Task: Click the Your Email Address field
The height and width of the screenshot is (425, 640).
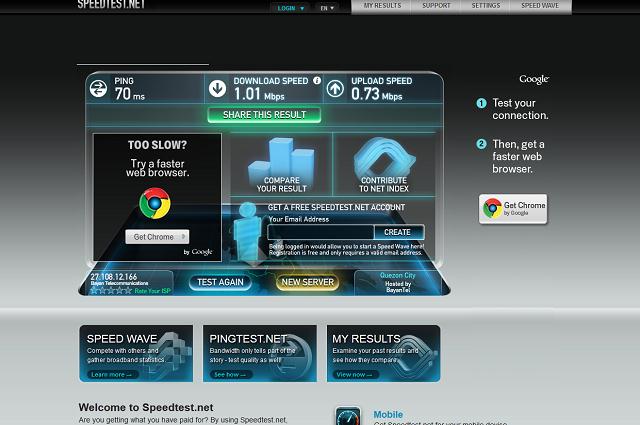Action: [x=321, y=232]
